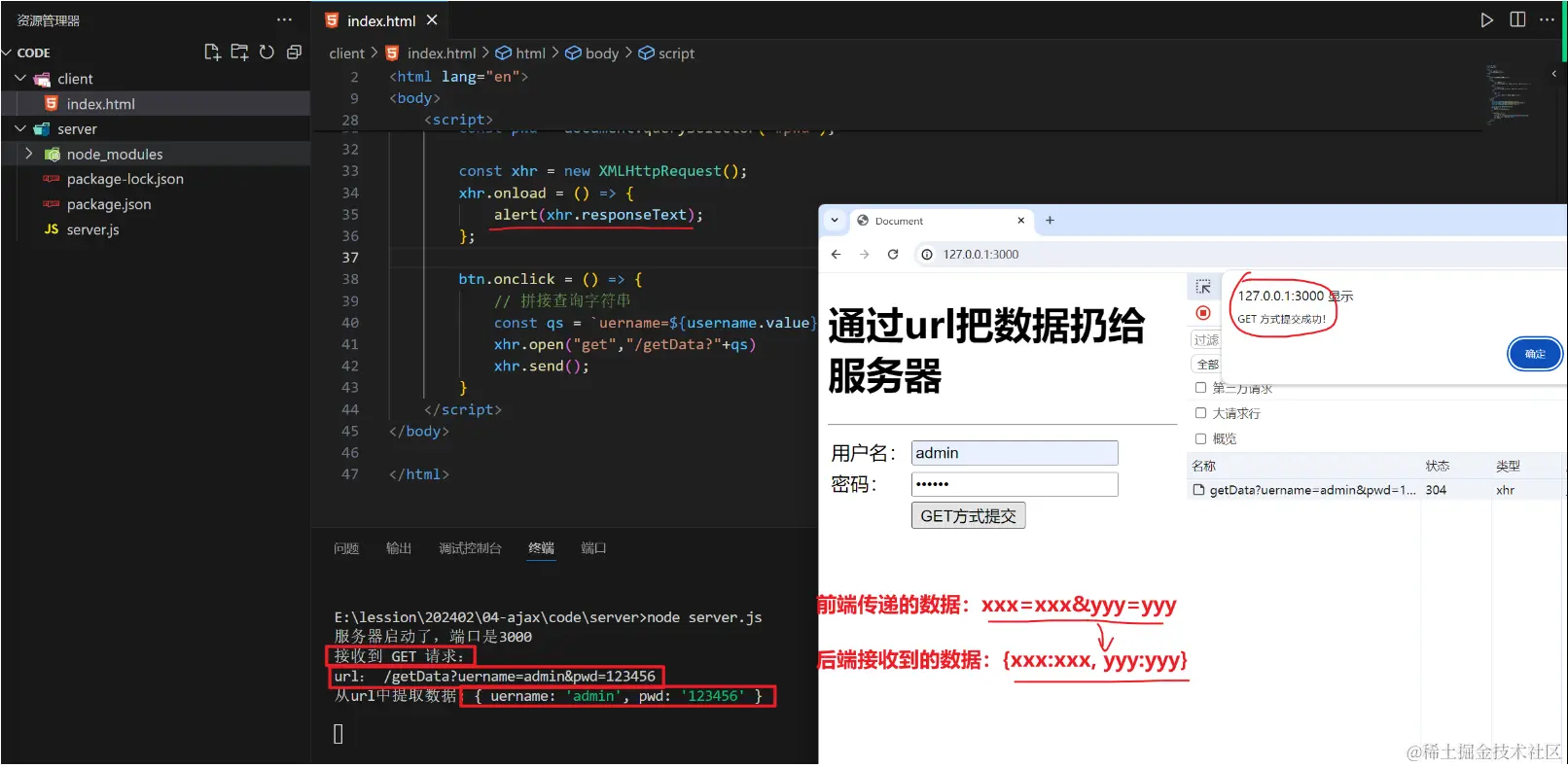Viewport: 1568px width, 768px height.
Task: Select the 全部 network filter button
Action: click(1207, 365)
